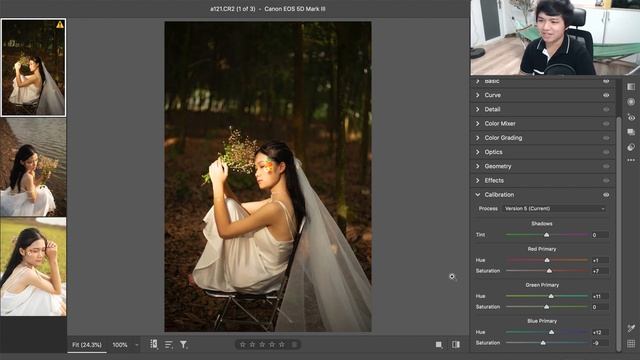The height and width of the screenshot is (360, 640).
Task: Click Blue Primary Hue value field +12
Action: pyautogui.click(x=600, y=332)
